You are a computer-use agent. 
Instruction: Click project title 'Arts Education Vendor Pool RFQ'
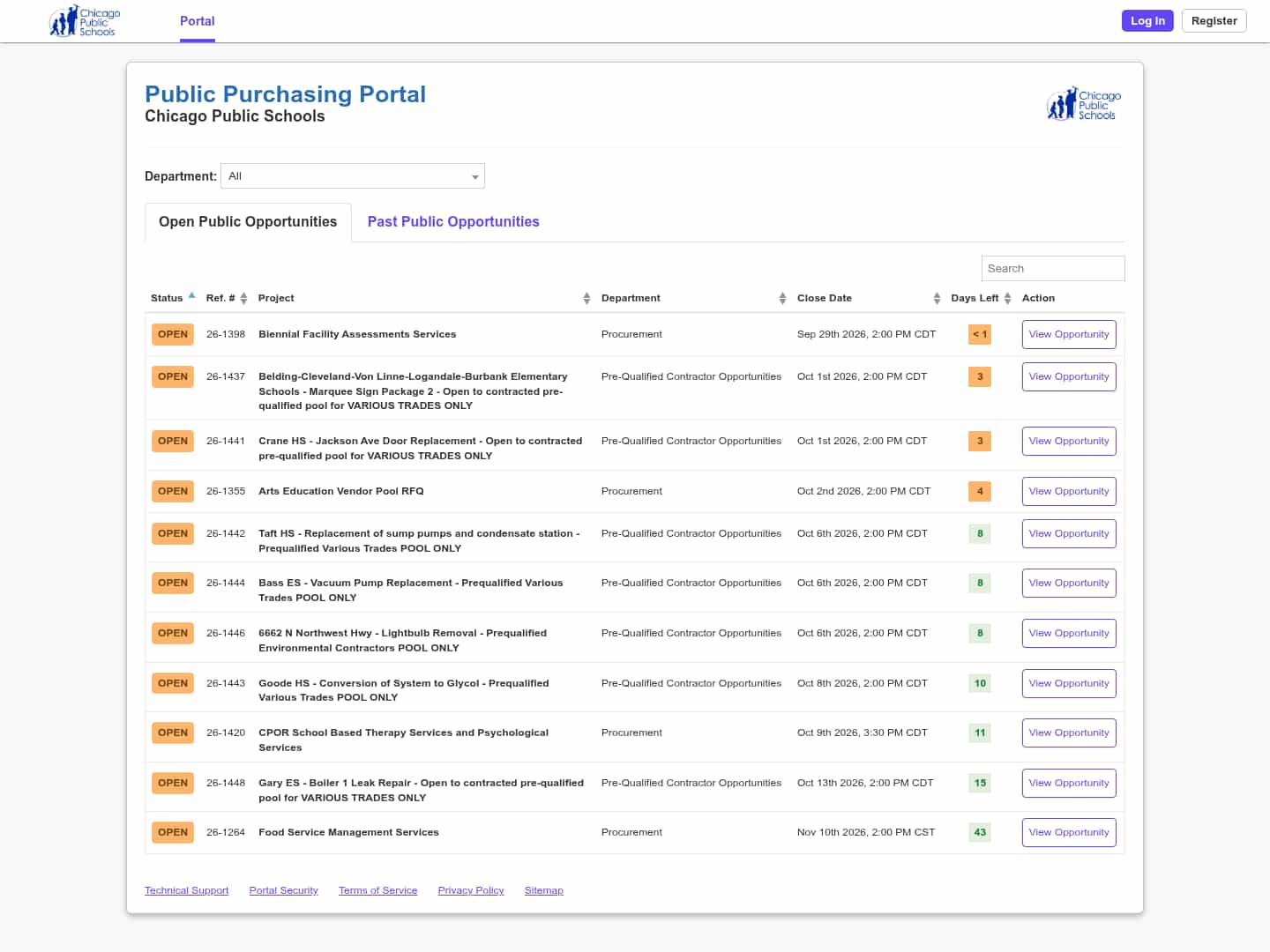coord(341,492)
